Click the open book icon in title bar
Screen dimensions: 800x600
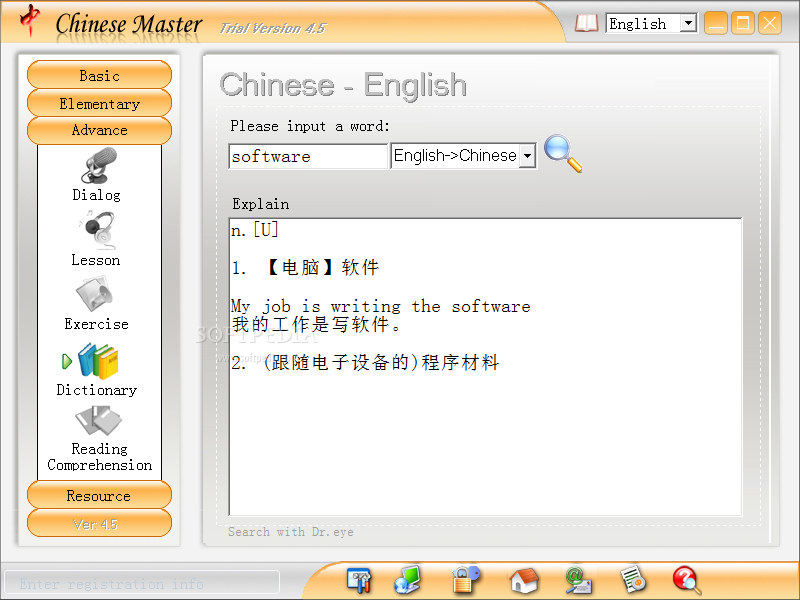[586, 23]
